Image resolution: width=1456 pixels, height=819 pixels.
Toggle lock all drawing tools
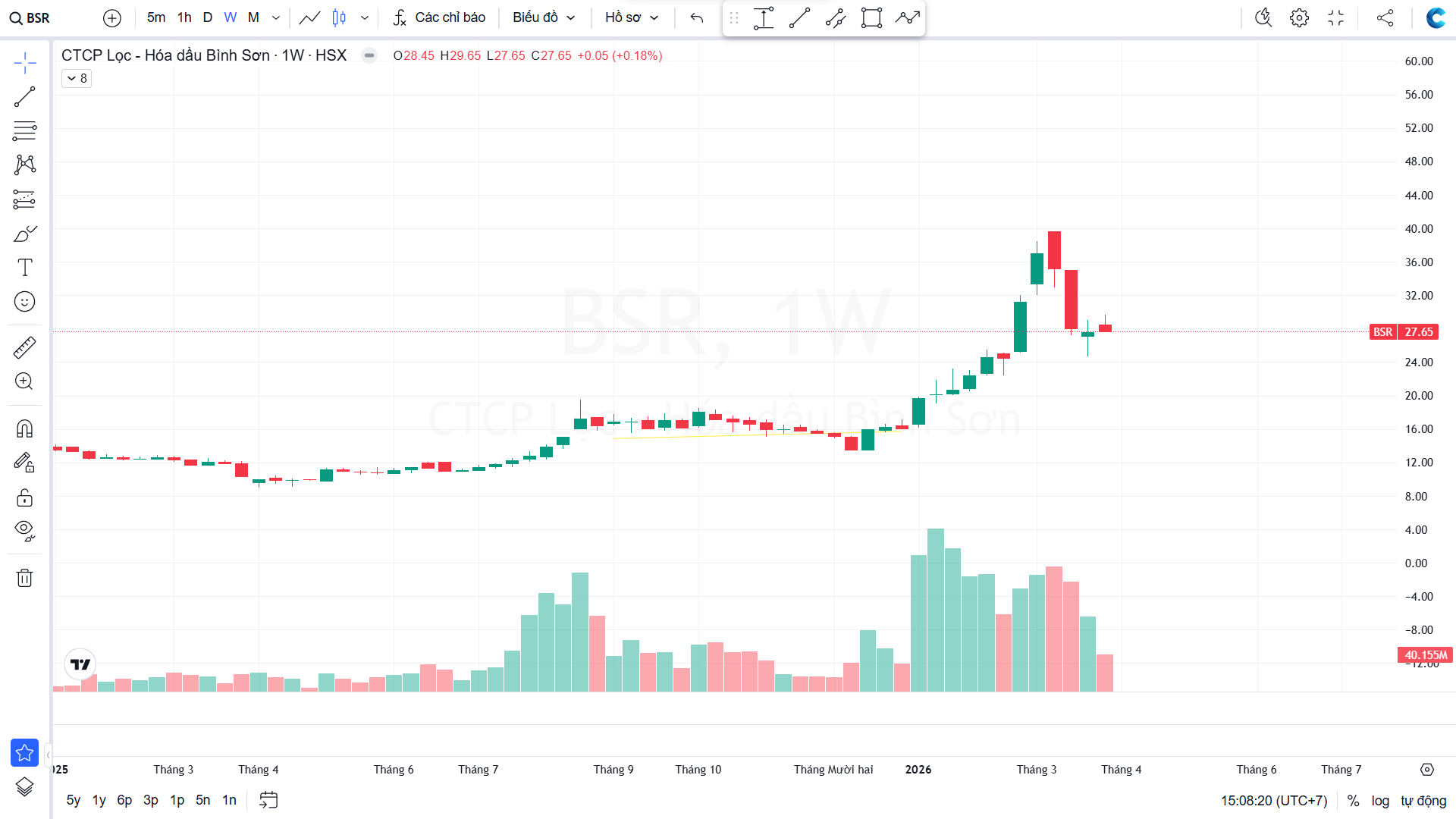click(24, 497)
